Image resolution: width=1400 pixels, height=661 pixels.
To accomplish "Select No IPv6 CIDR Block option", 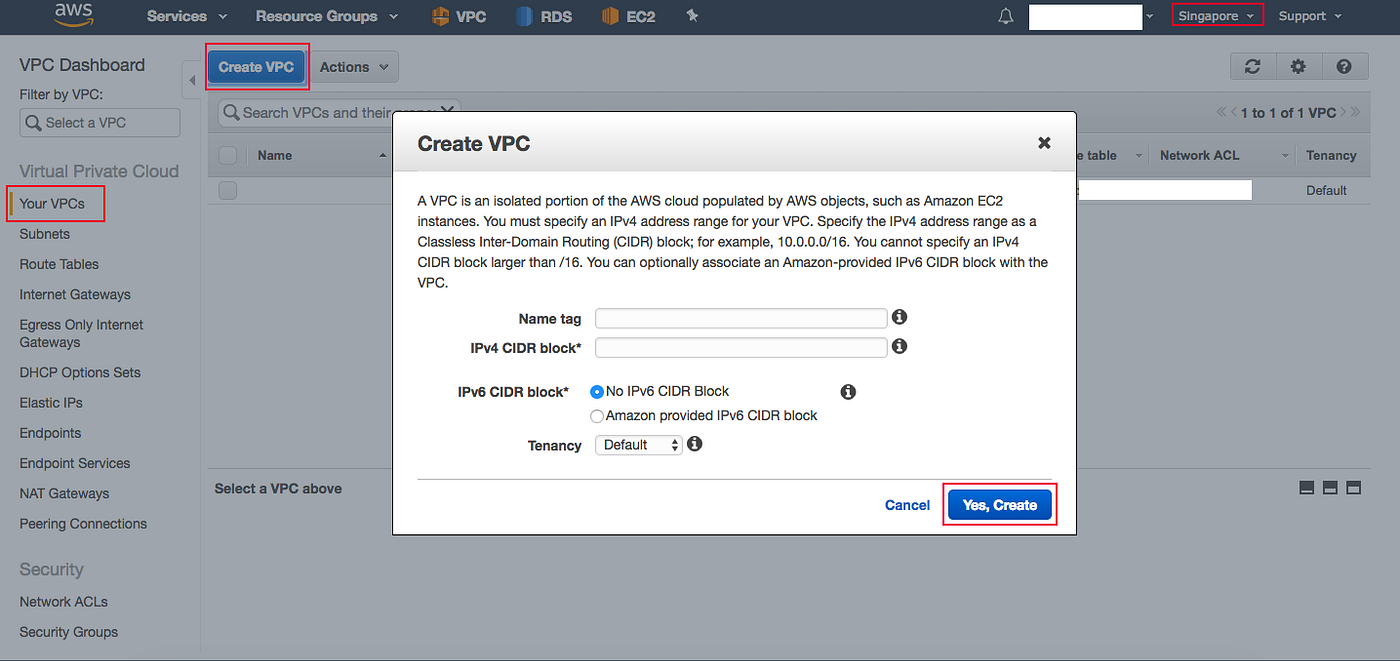I will 596,392.
